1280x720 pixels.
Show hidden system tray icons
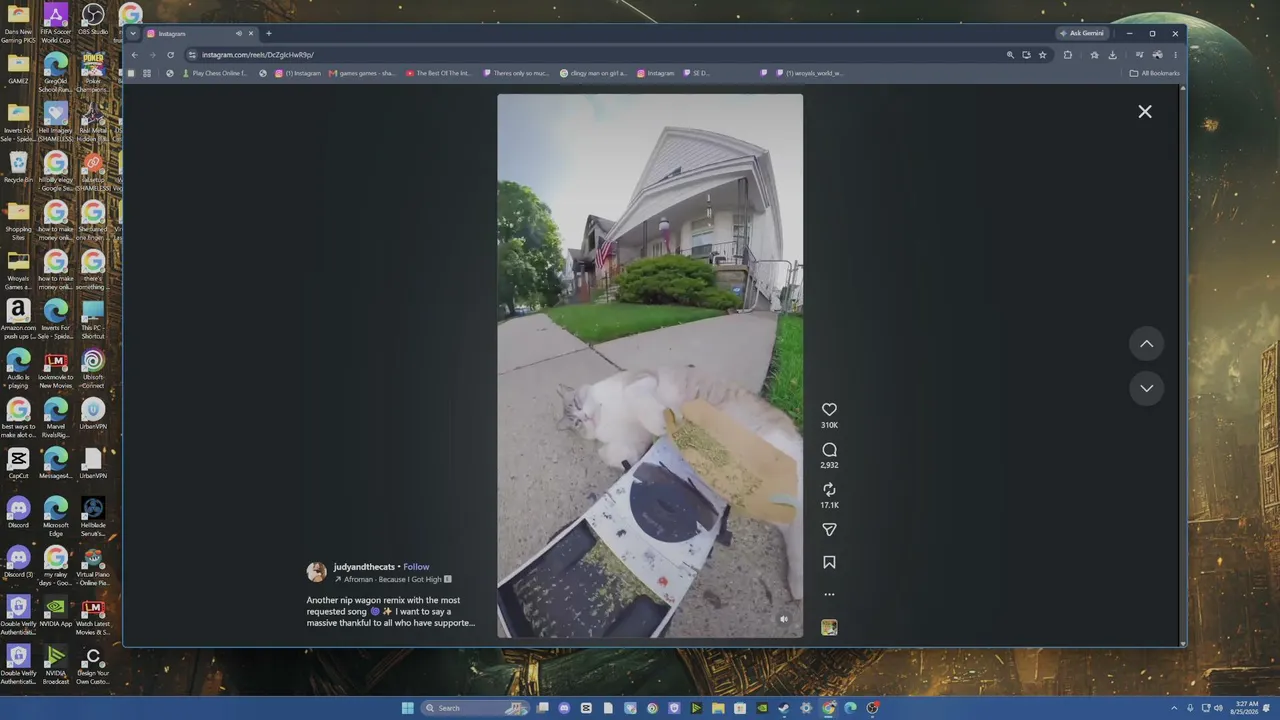[x=1175, y=708]
